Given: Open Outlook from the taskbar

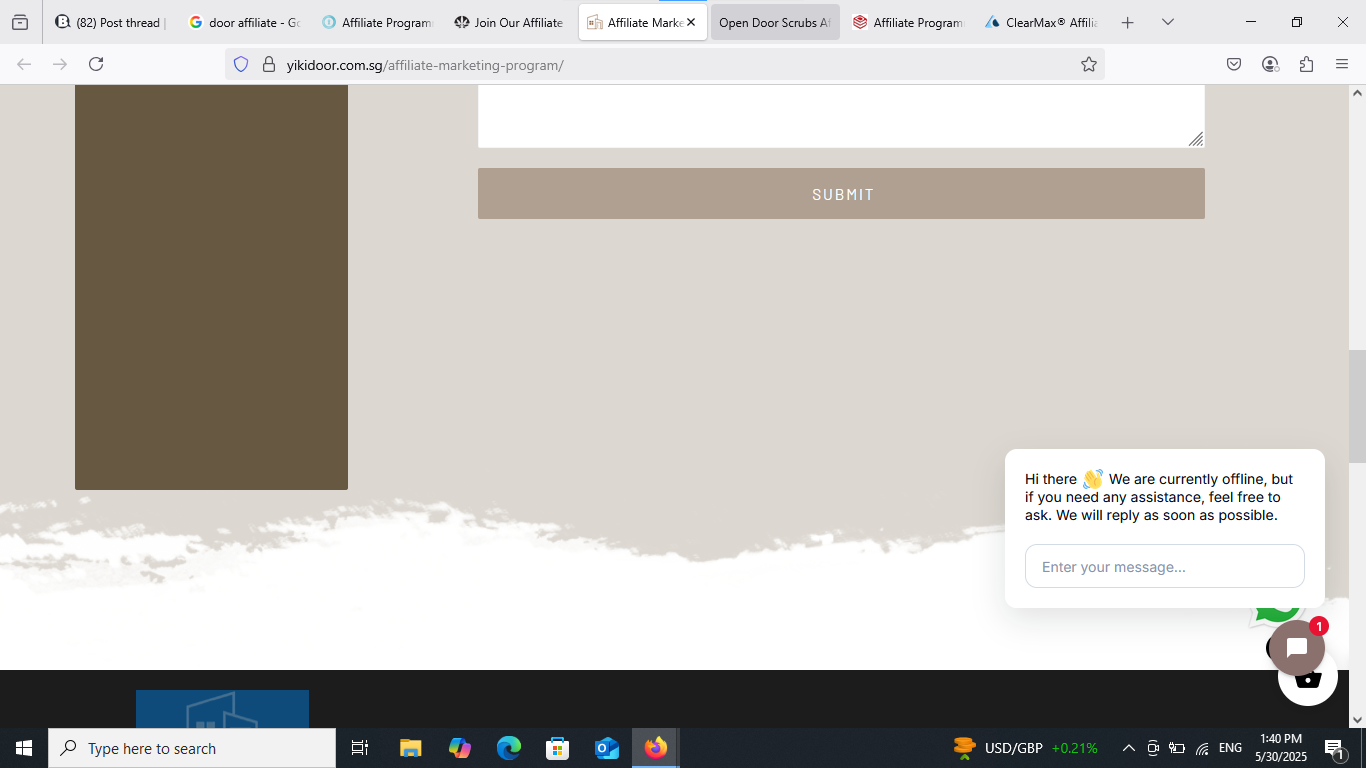Looking at the screenshot, I should pos(607,748).
